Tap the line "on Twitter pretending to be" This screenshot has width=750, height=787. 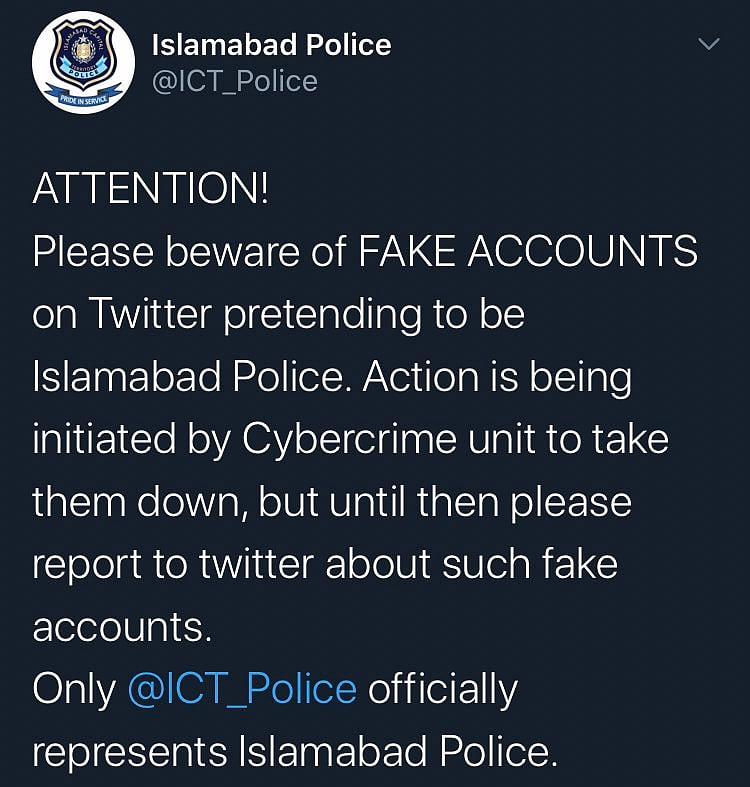(x=278, y=315)
